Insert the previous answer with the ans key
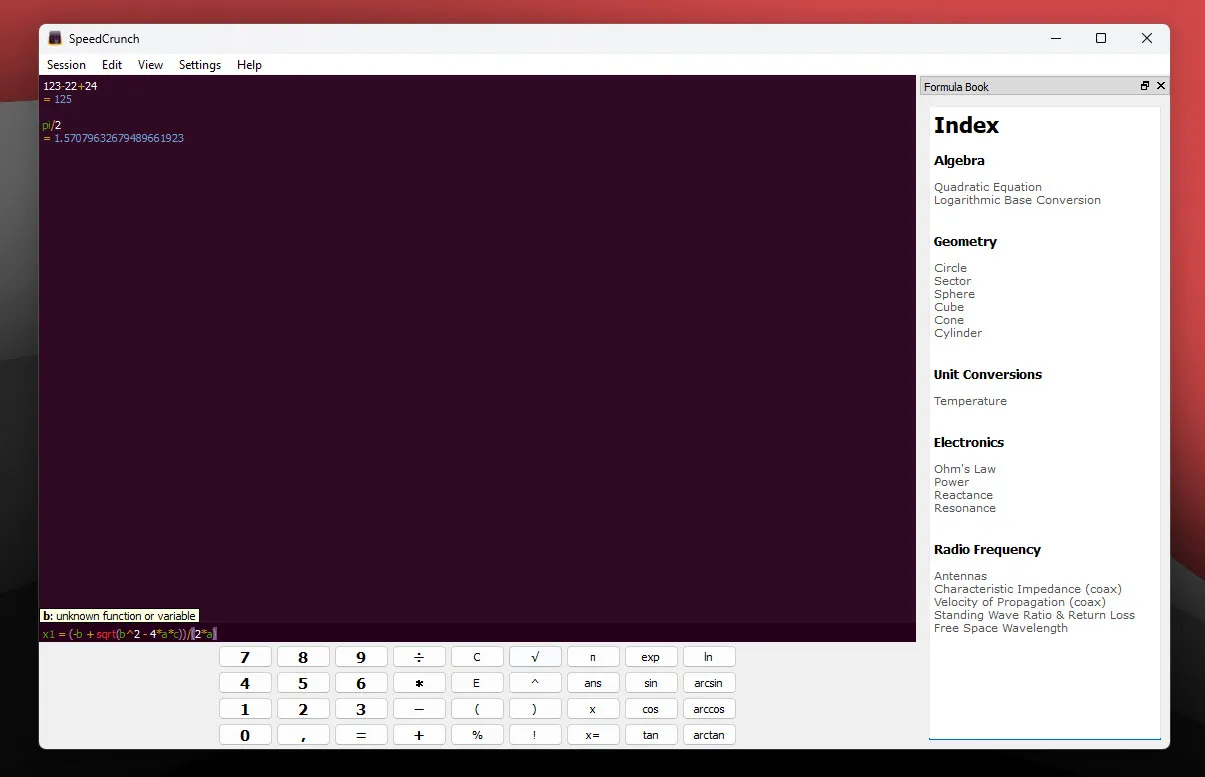This screenshot has width=1205, height=777. (593, 682)
